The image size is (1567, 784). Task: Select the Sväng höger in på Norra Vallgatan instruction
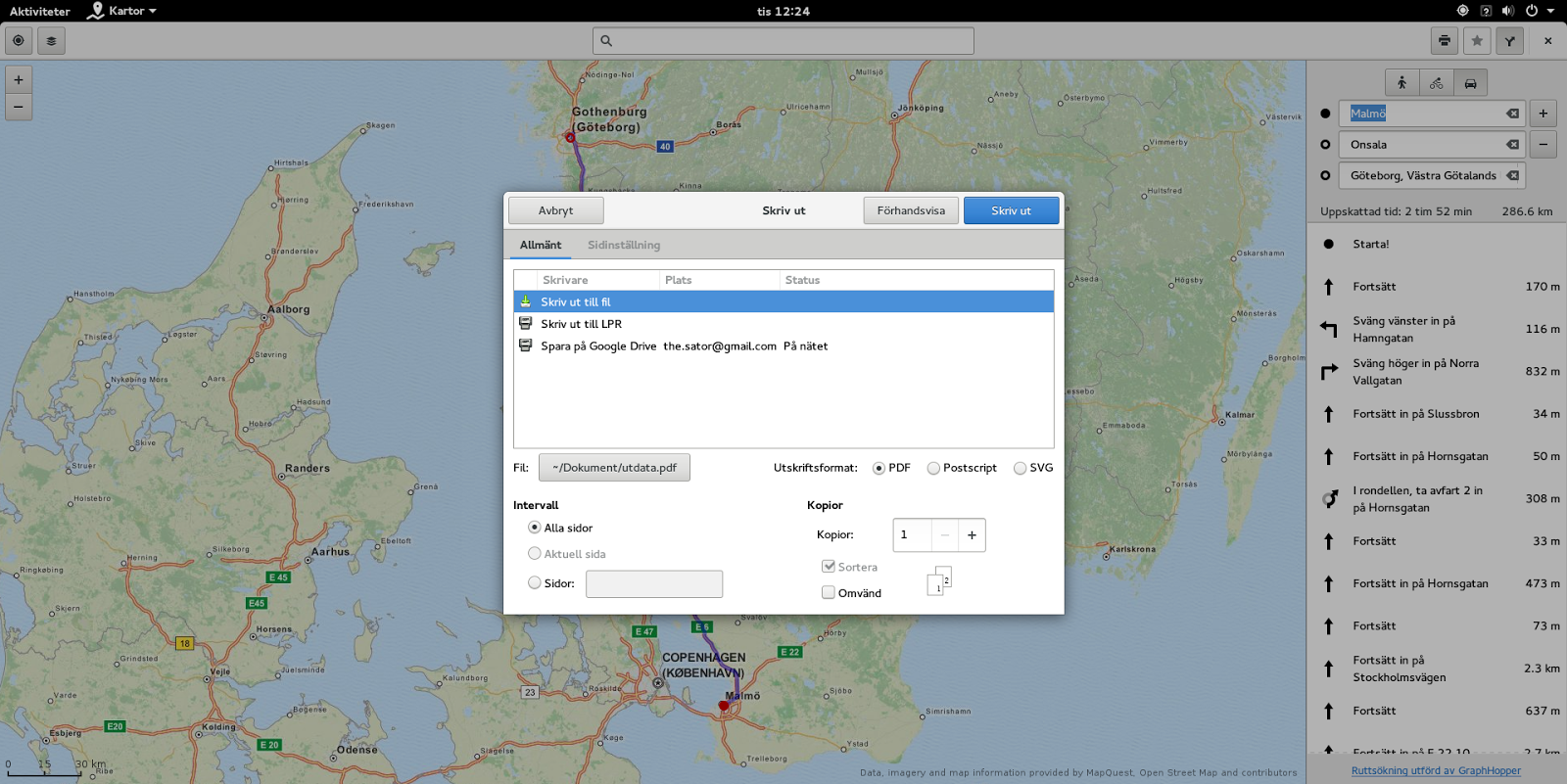tap(1437, 372)
